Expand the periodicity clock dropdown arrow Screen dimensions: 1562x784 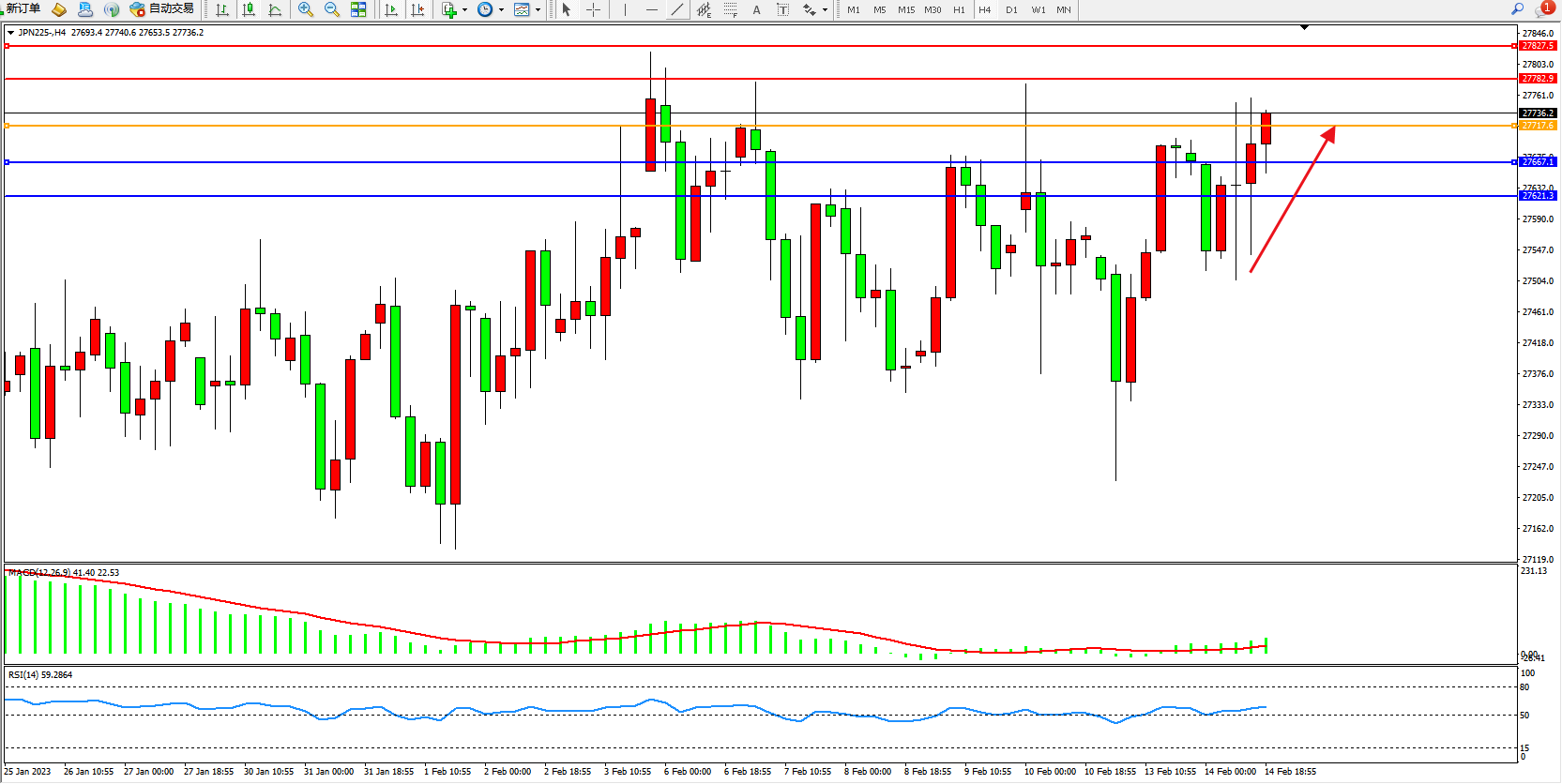click(501, 10)
